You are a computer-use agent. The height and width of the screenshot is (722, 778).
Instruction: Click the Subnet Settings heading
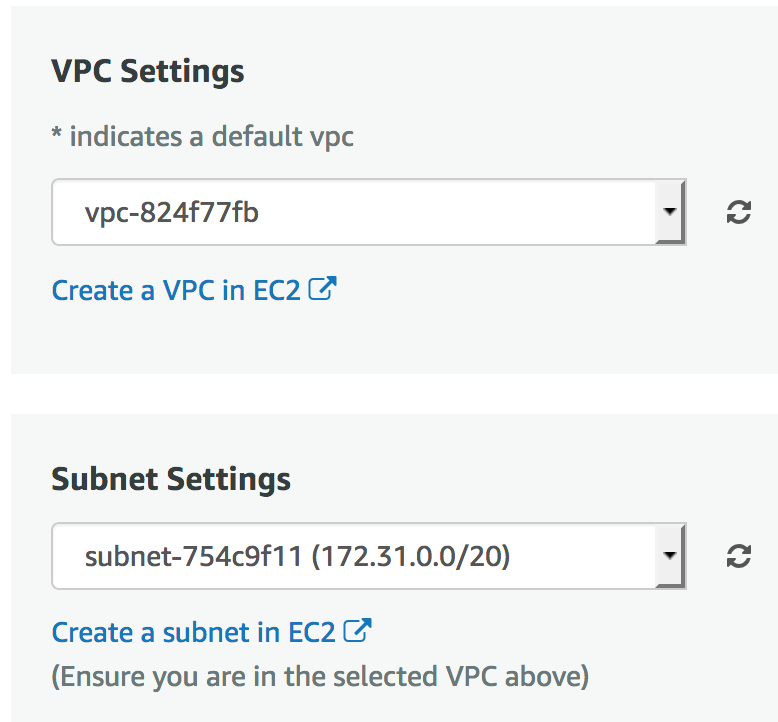tap(171, 479)
